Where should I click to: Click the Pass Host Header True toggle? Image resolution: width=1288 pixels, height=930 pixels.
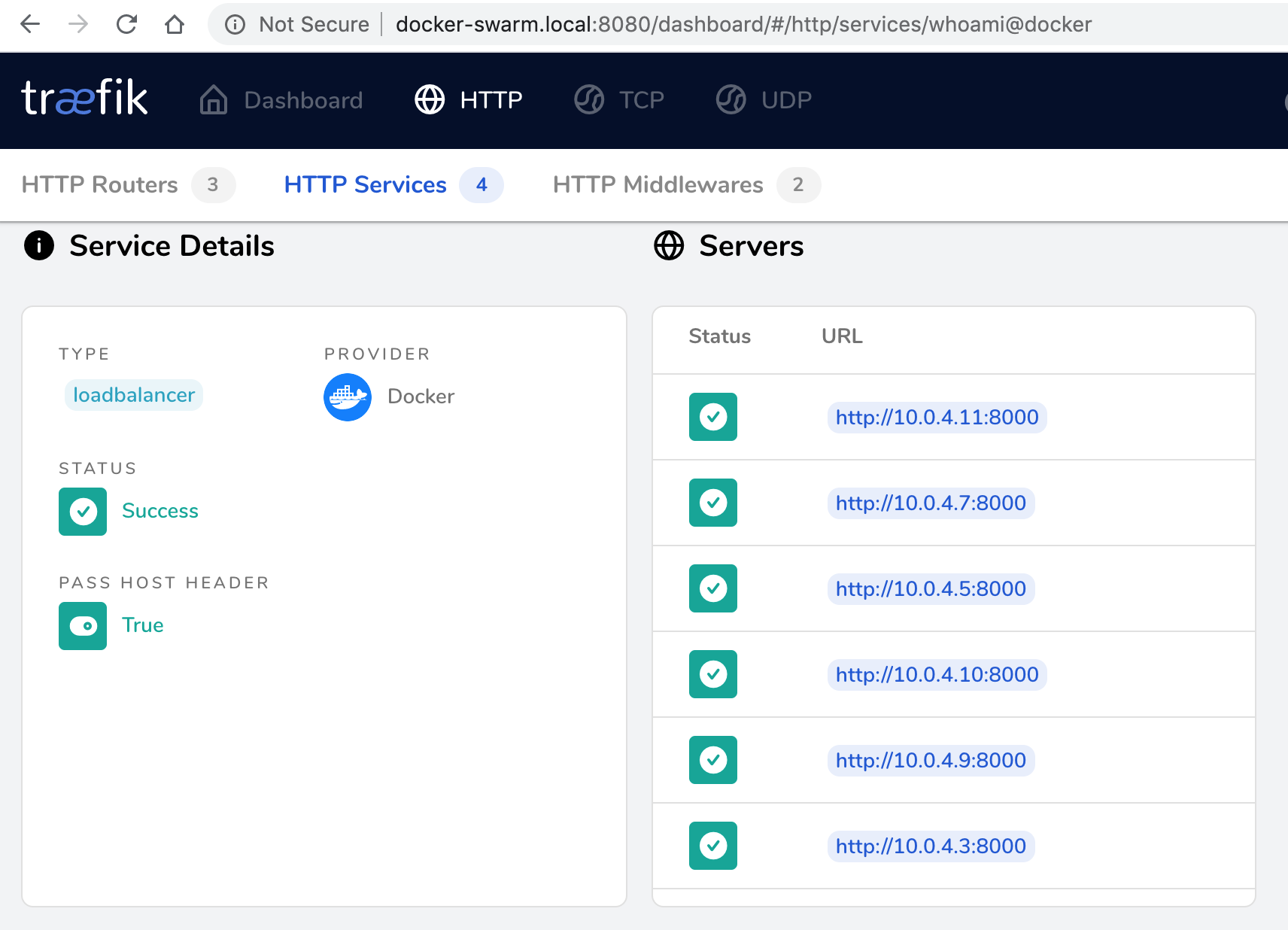tap(82, 625)
